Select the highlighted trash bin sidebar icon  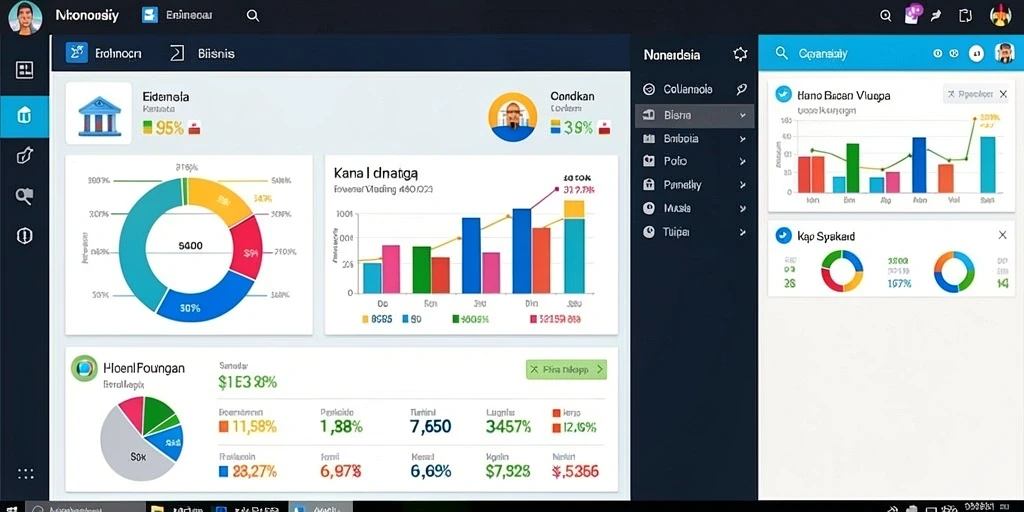24,116
